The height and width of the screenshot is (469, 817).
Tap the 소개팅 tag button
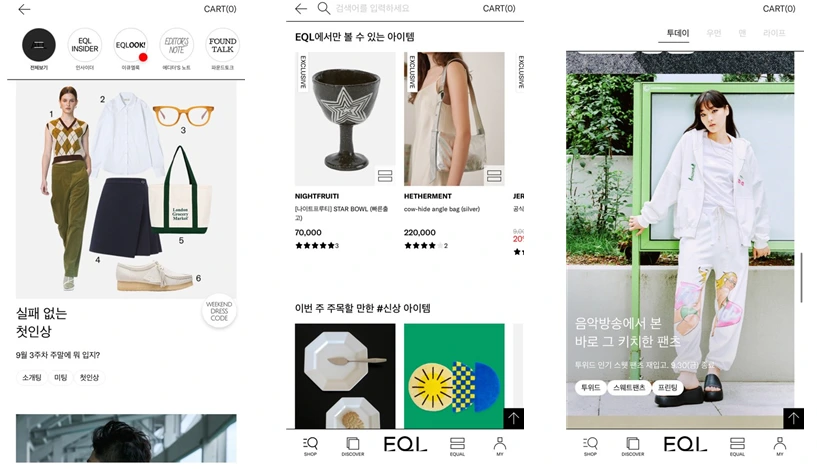[x=32, y=377]
